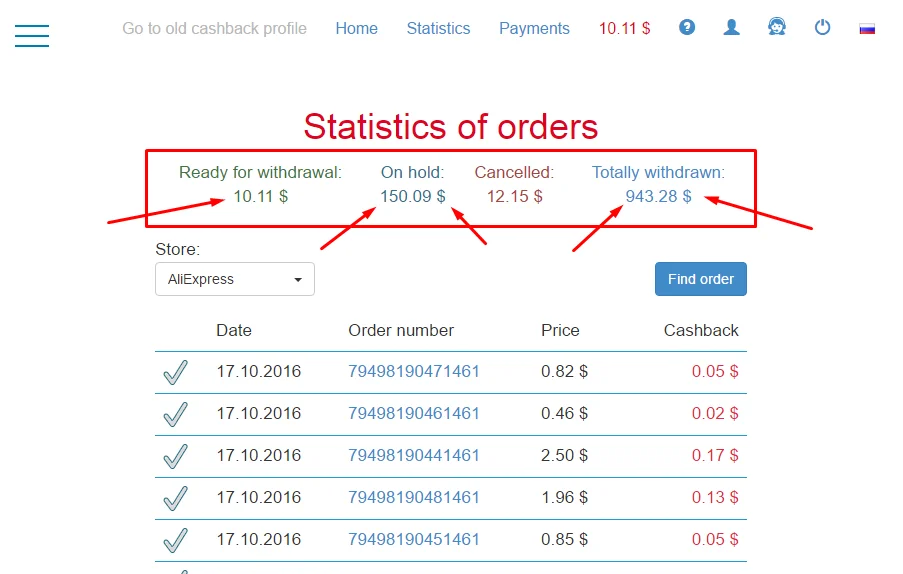
Task: Click the Order number column header
Action: point(401,330)
